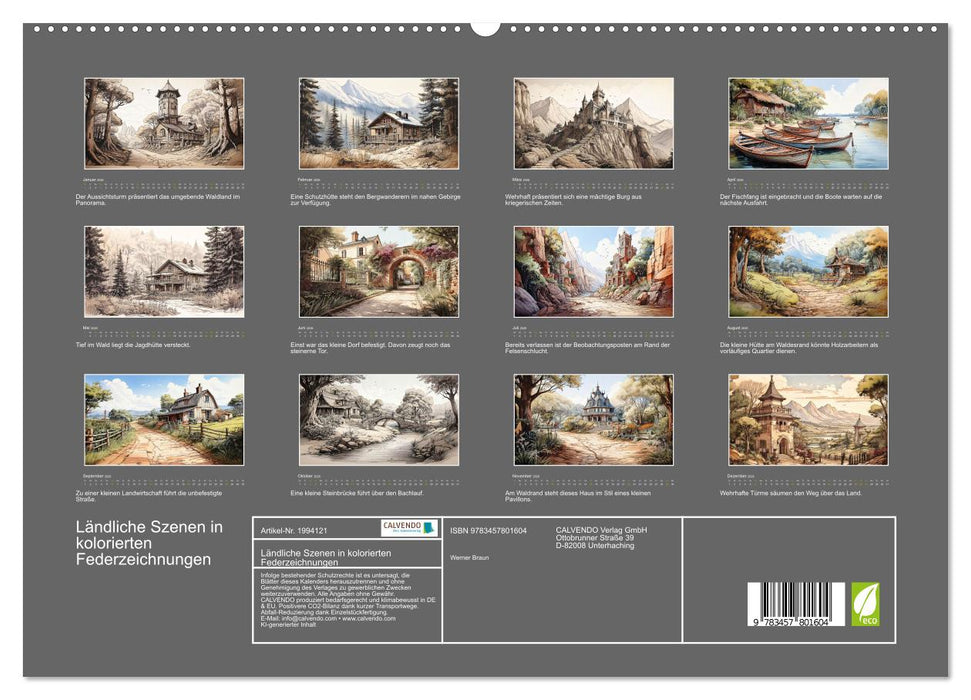Screen dimensions: 971x700
Task: Click the author name Werner Braun
Action: (x=469, y=557)
